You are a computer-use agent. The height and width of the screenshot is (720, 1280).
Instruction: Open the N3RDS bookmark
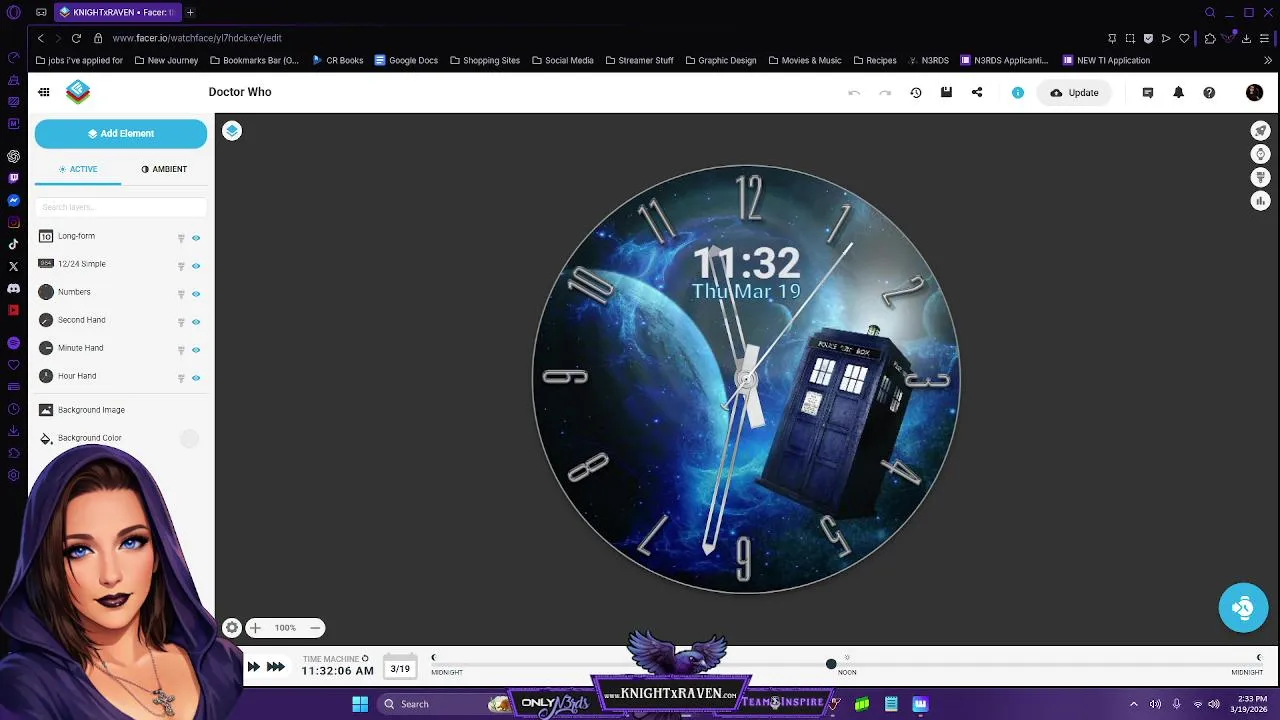pos(928,60)
